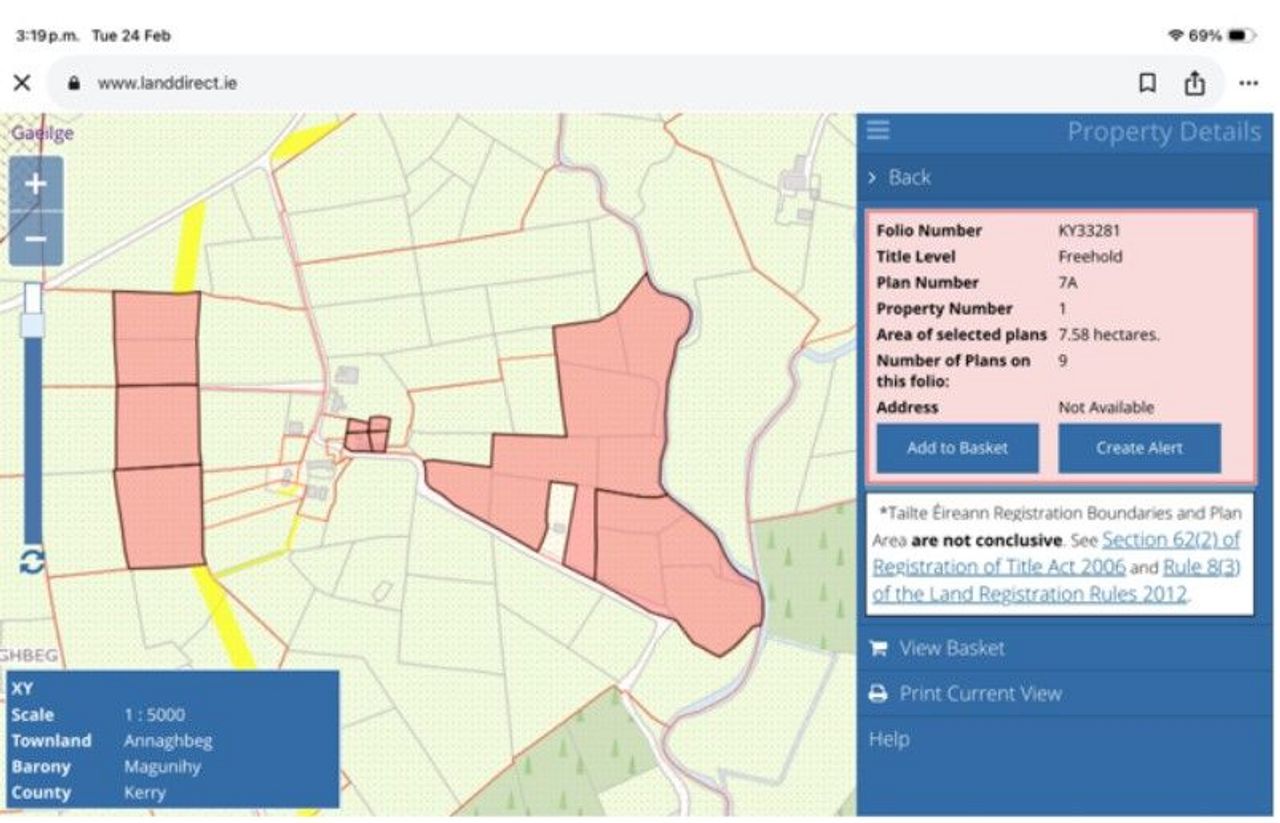Click the map zoom out minus button
This screenshot has height=823, width=1280.
point(35,239)
